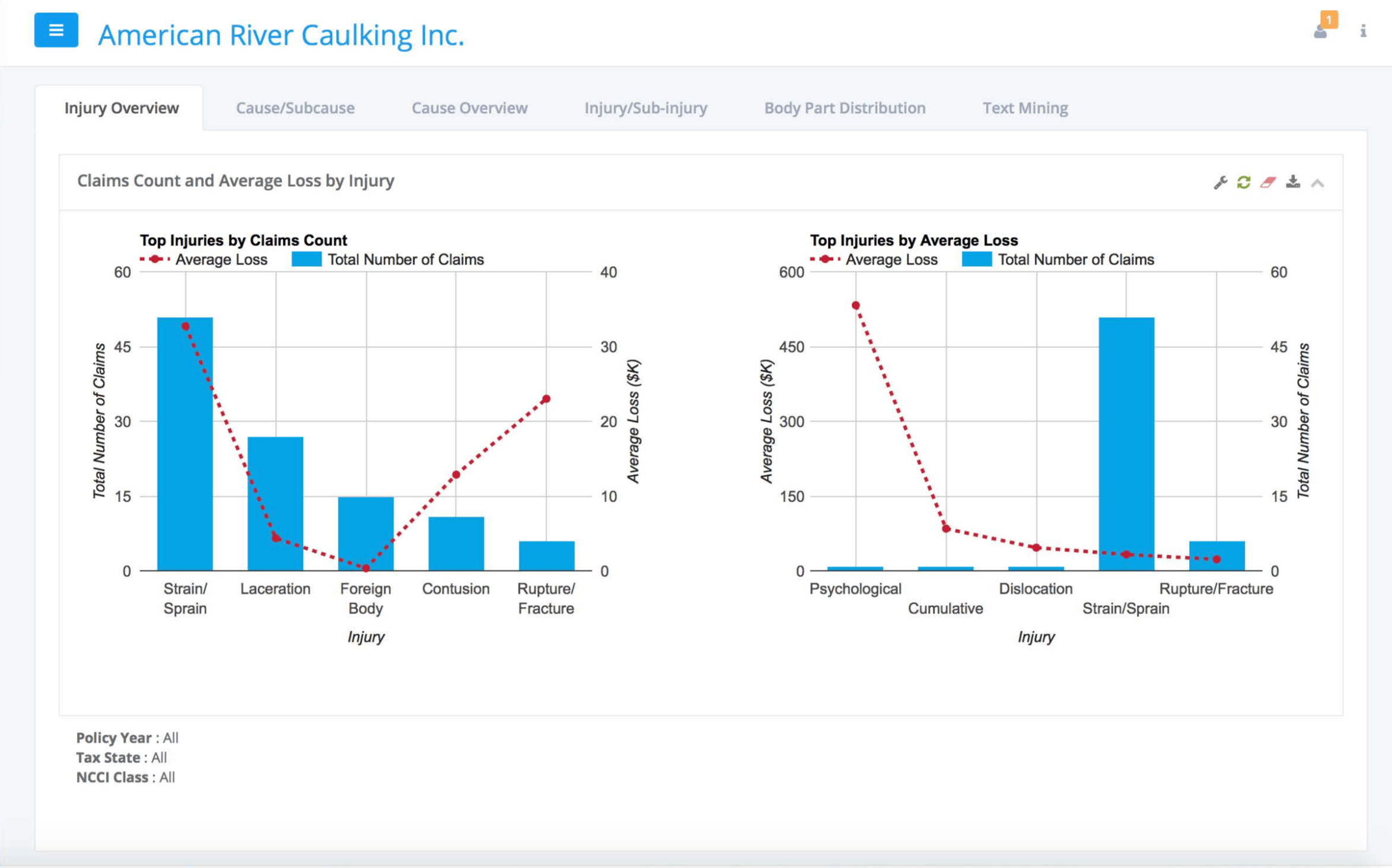Click the orange notification badge showing 1
The width and height of the screenshot is (1392, 868).
pyautogui.click(x=1330, y=20)
